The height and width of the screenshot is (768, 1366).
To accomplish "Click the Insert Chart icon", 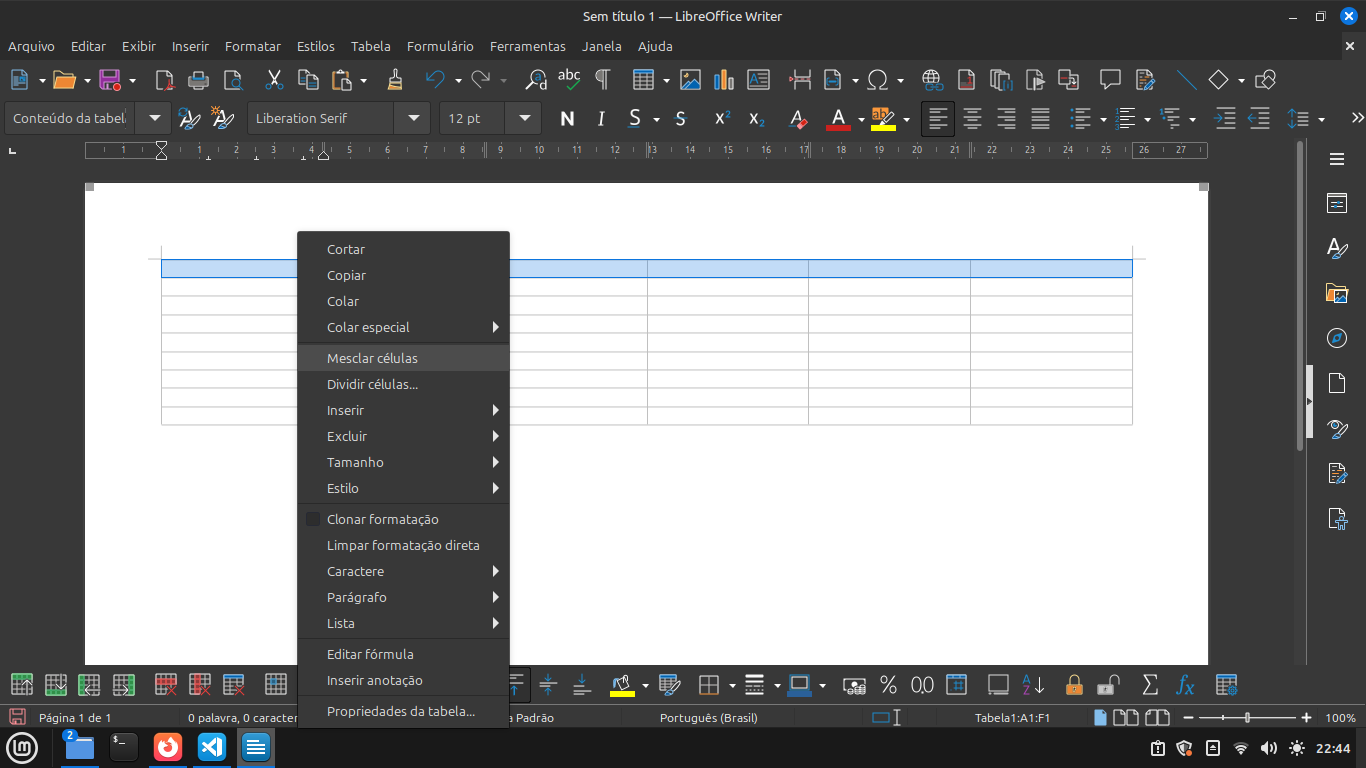I will point(724,80).
